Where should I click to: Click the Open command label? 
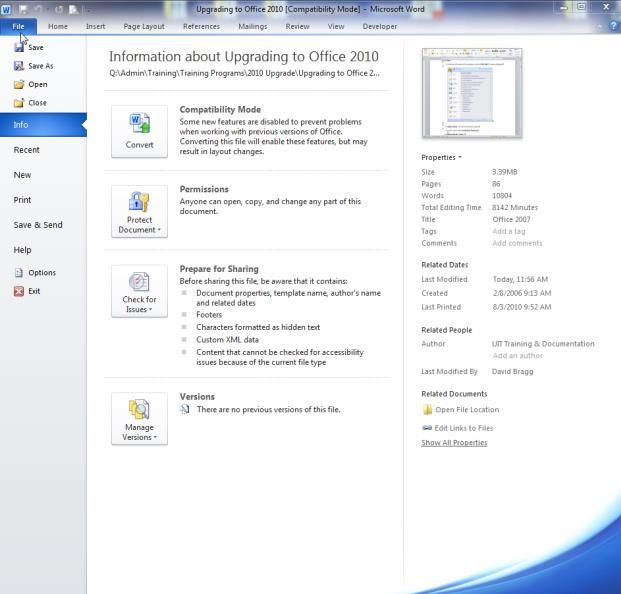click(38, 84)
